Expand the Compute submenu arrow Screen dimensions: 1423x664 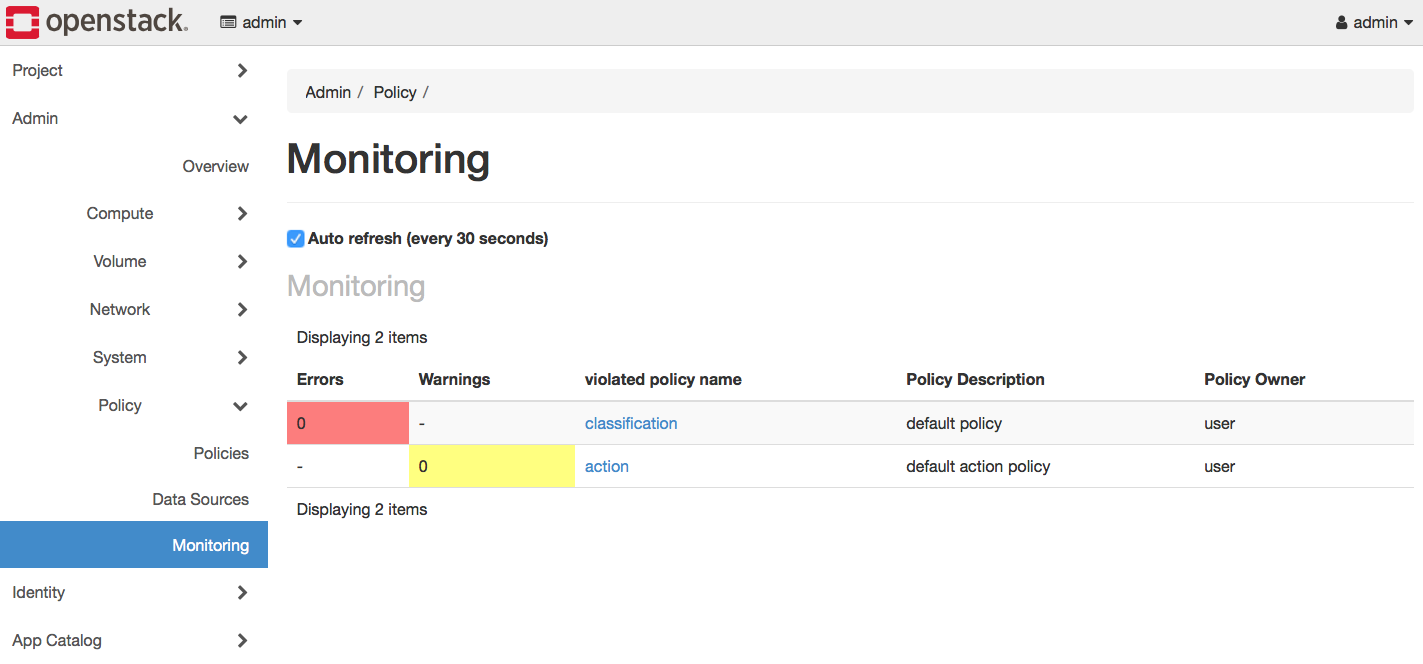tap(242, 213)
